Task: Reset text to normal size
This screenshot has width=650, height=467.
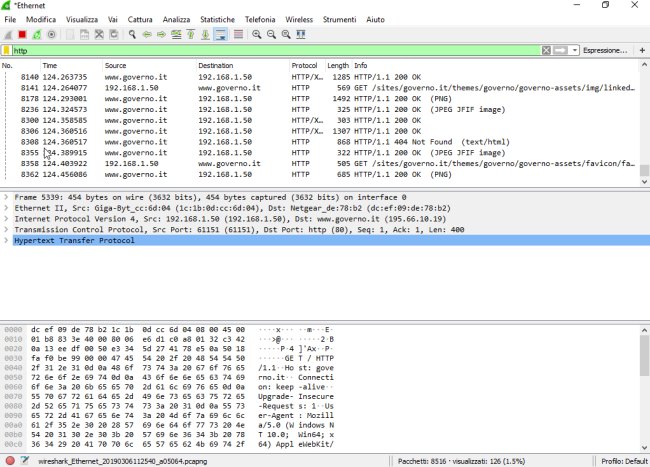Action: click(286, 34)
